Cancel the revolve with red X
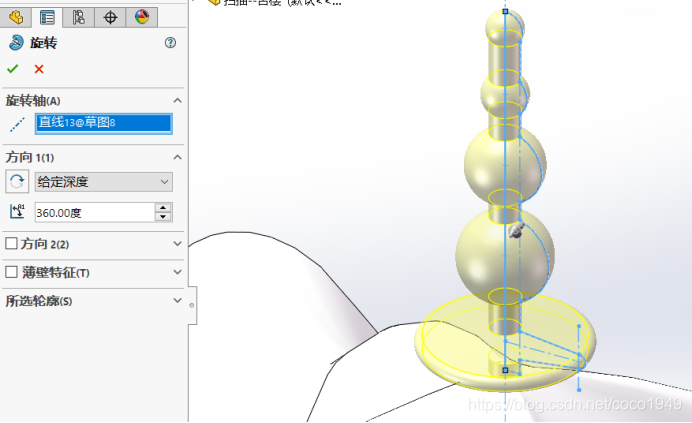 click(39, 69)
